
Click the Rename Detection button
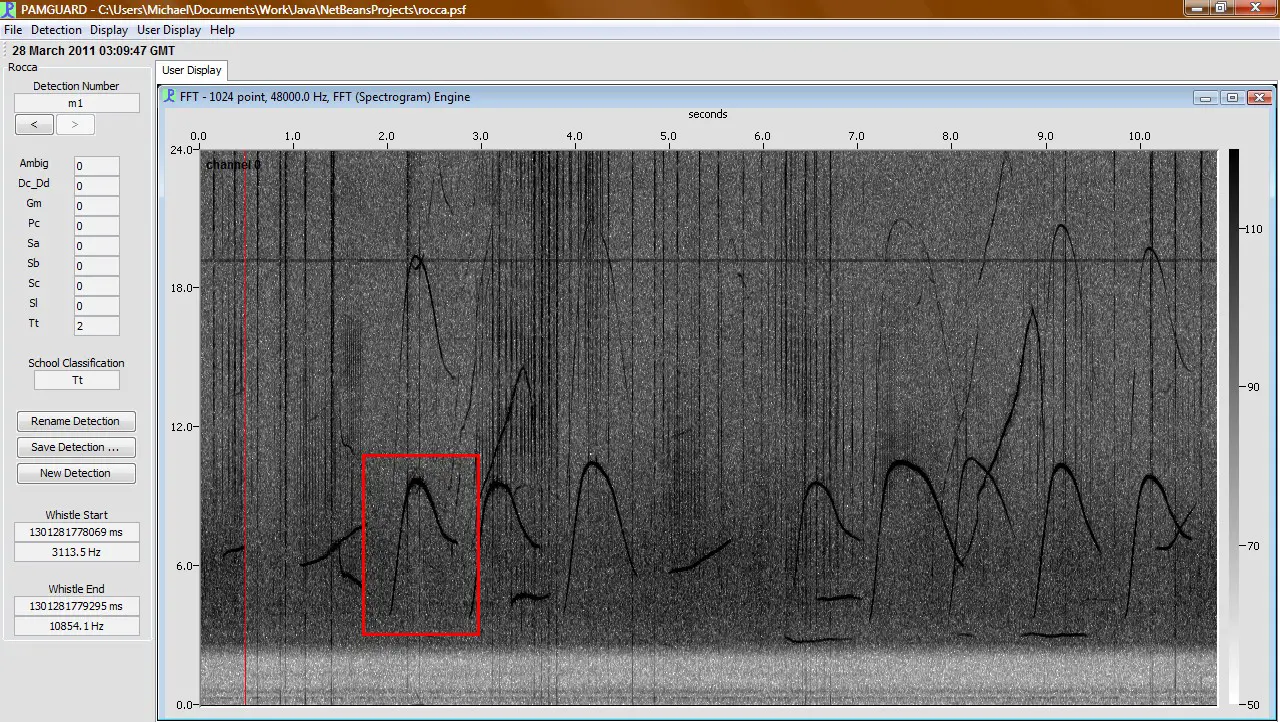tap(76, 421)
